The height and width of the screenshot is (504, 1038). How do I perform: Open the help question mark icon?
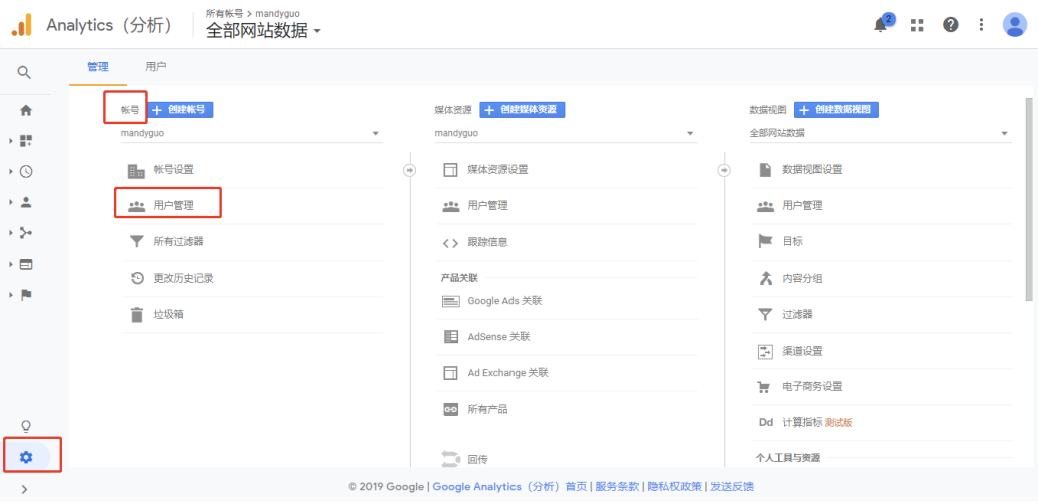[951, 25]
